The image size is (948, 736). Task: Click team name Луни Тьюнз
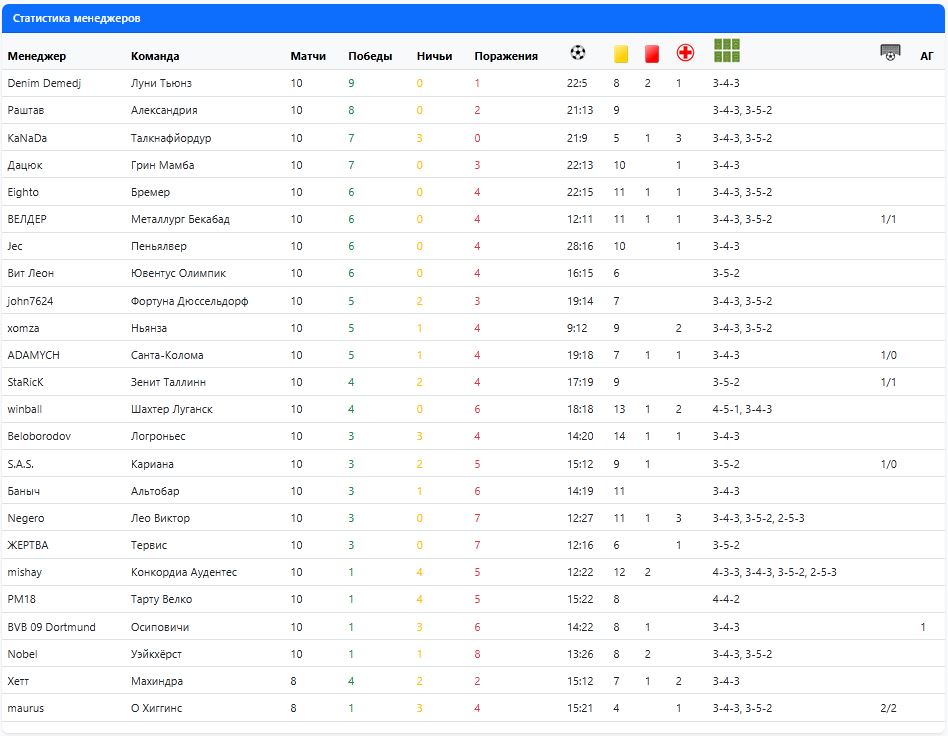[x=161, y=83]
